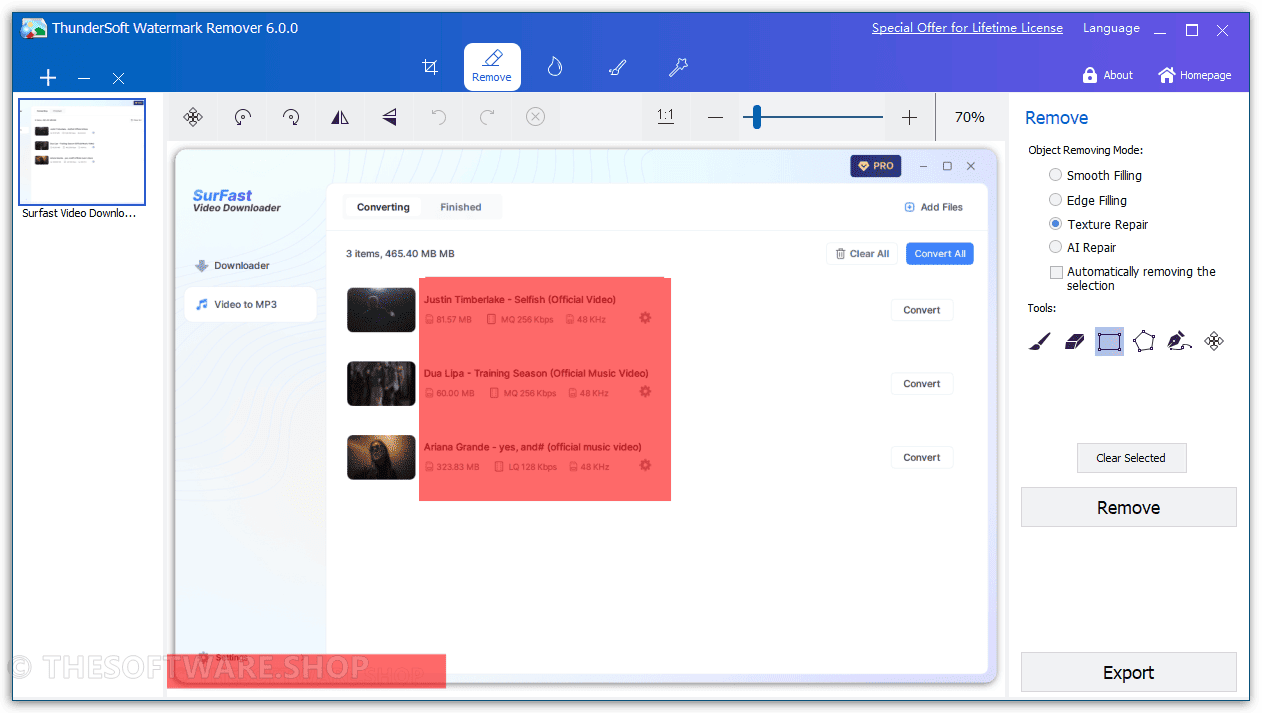Click the 70% zoom value
Screen dimensions: 1262x713
(x=969, y=117)
